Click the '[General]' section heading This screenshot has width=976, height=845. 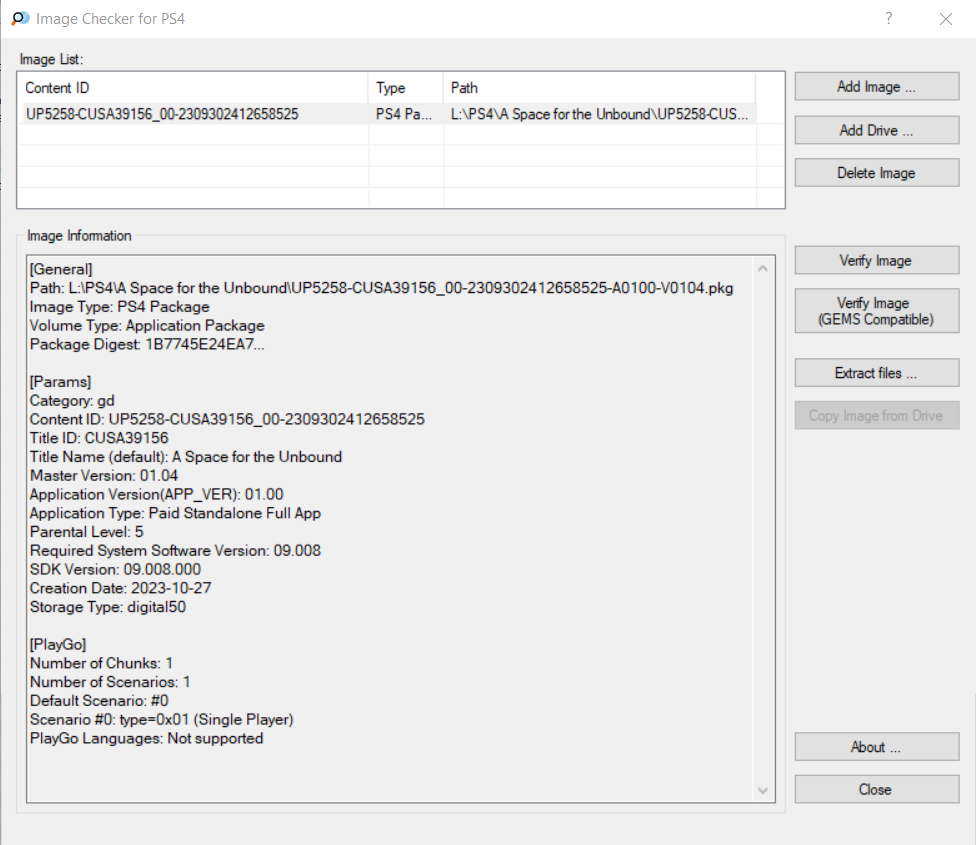[61, 269]
